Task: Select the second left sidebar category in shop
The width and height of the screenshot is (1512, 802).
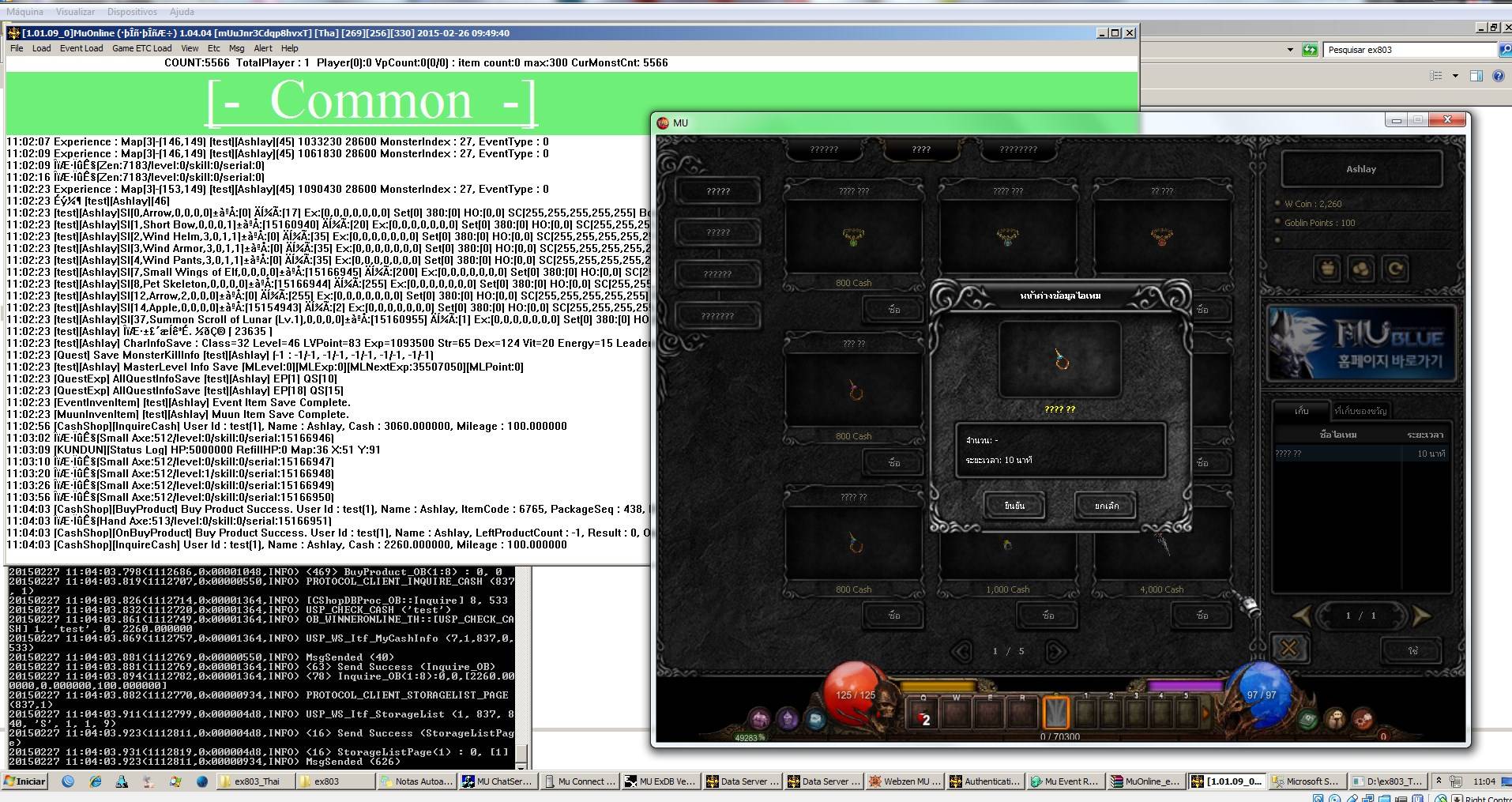Action: pyautogui.click(x=718, y=232)
